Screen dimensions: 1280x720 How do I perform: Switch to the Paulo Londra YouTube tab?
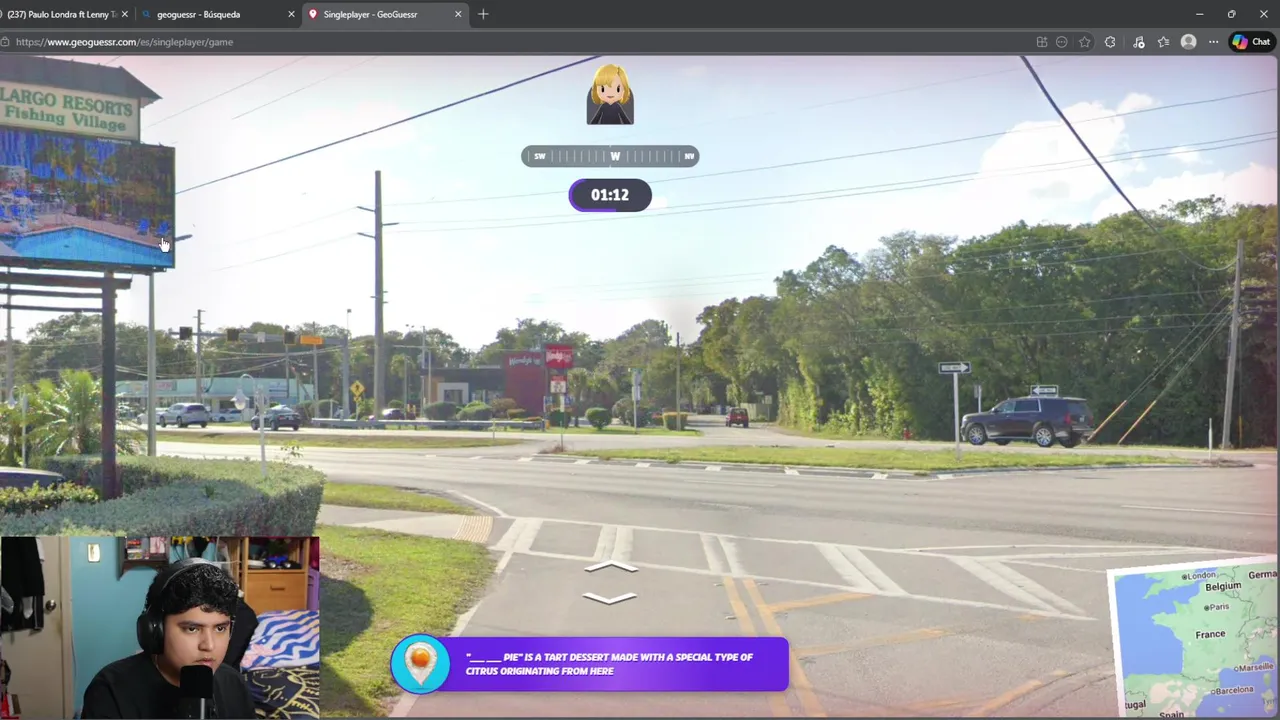(x=62, y=14)
